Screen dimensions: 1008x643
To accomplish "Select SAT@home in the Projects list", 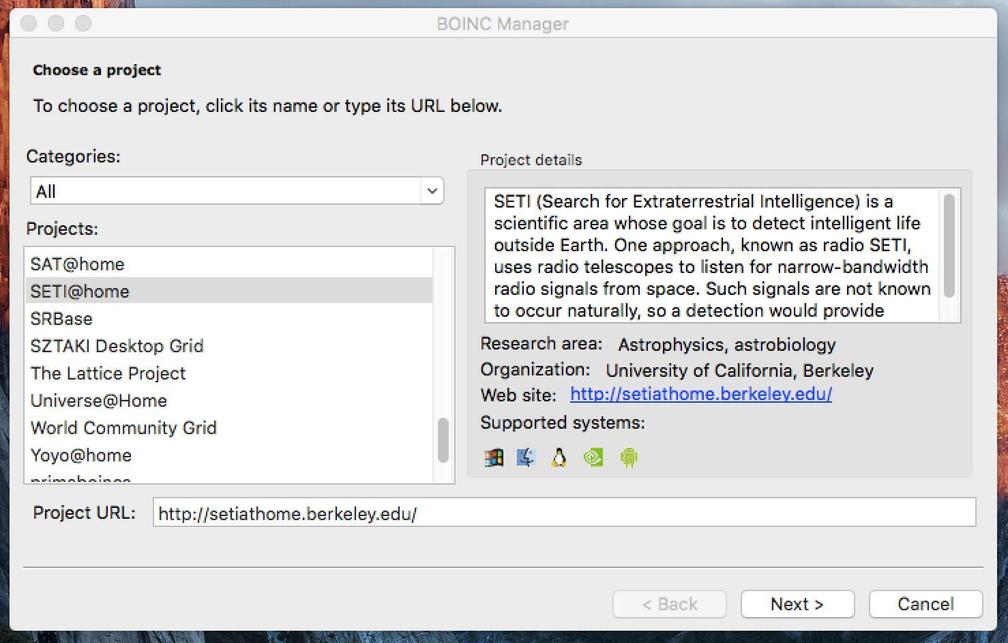I will coord(230,264).
